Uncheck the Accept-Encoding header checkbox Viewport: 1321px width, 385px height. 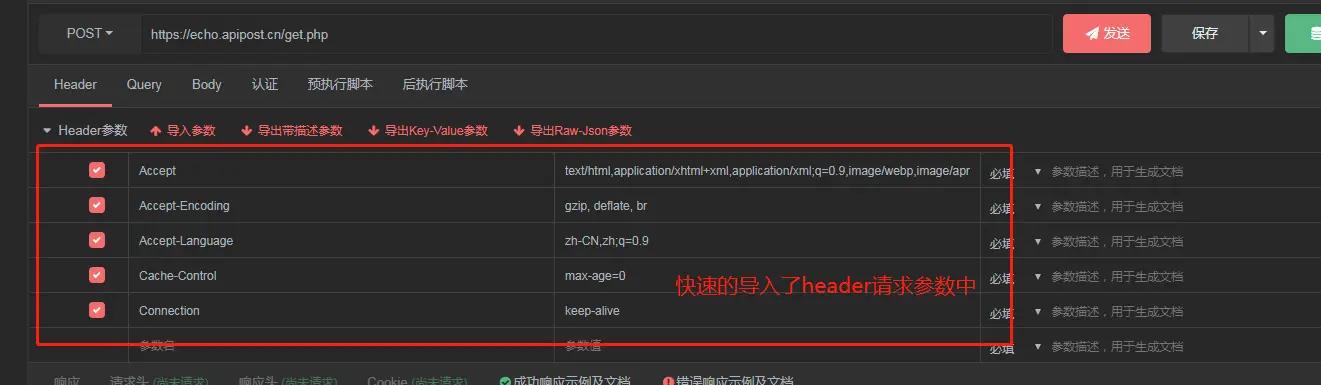(x=97, y=205)
